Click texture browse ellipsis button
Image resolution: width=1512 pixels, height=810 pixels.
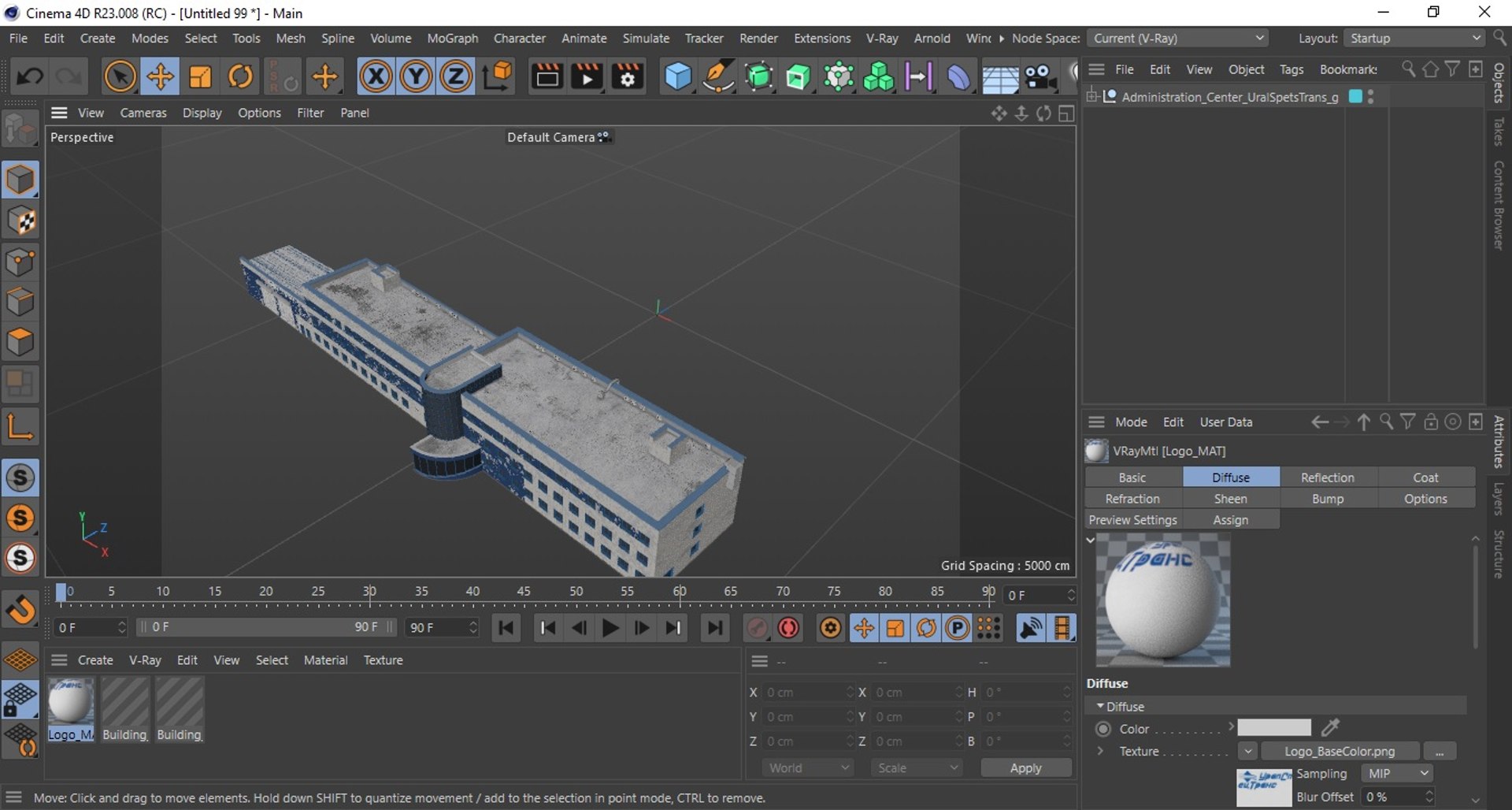[1440, 752]
